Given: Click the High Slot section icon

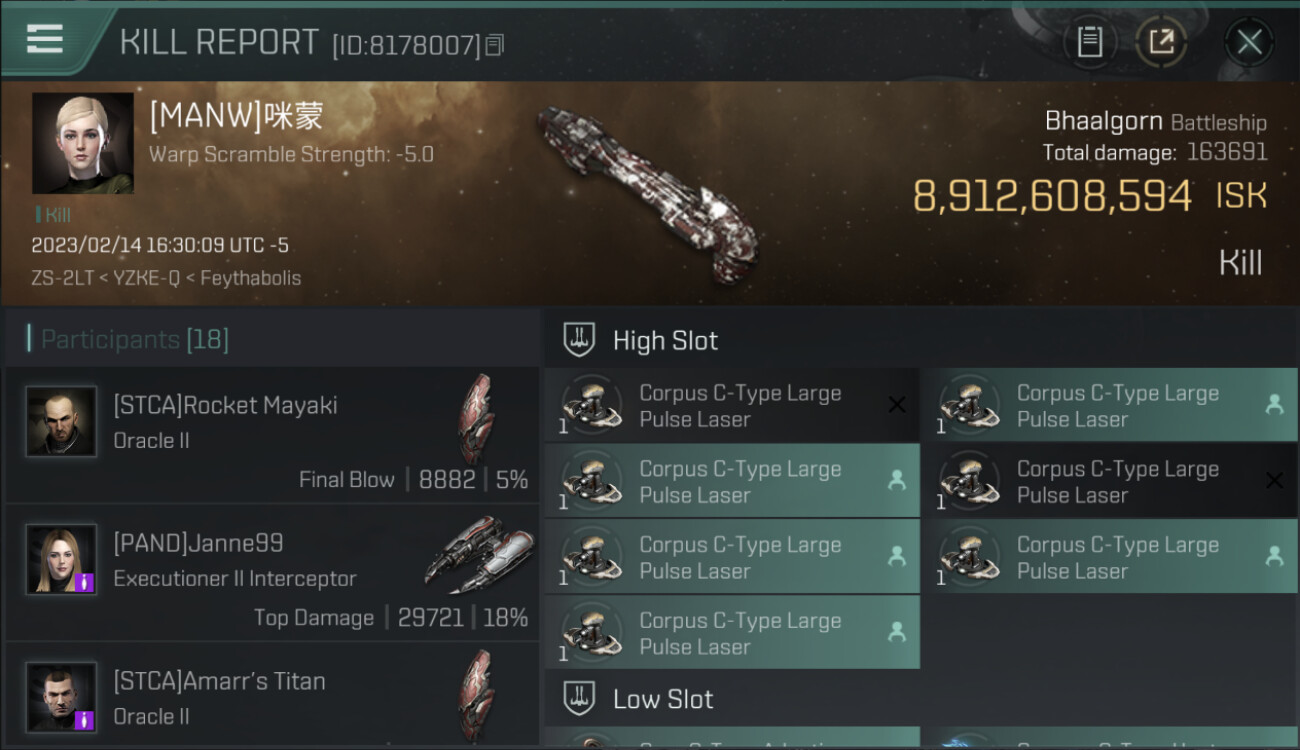Looking at the screenshot, I should (579, 340).
